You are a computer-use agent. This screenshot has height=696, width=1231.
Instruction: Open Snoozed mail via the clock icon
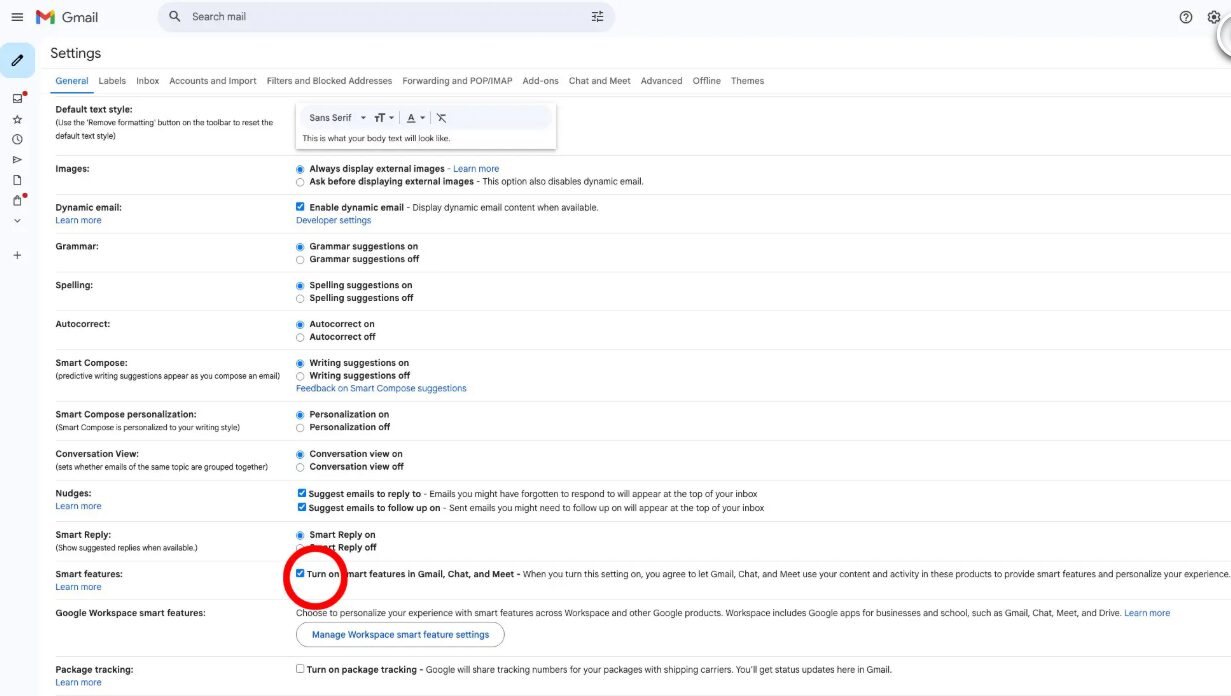pyautogui.click(x=17, y=139)
